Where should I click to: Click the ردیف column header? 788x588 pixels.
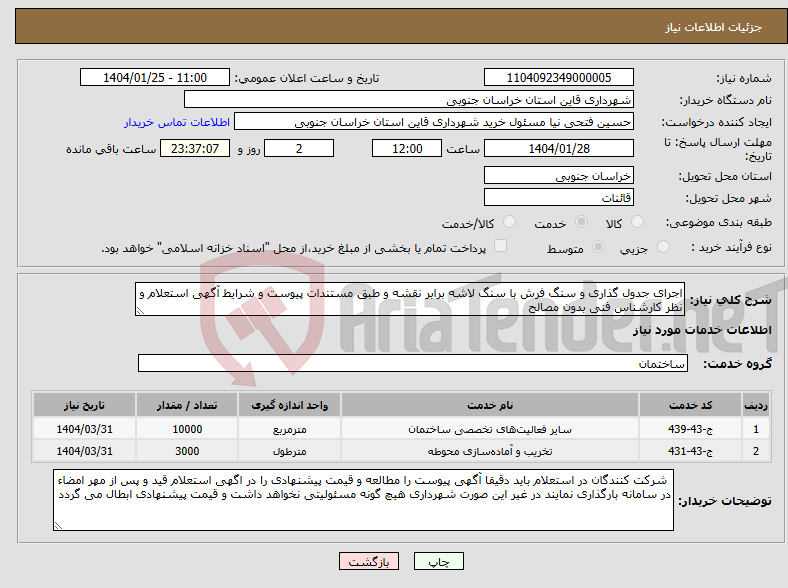coord(756,405)
